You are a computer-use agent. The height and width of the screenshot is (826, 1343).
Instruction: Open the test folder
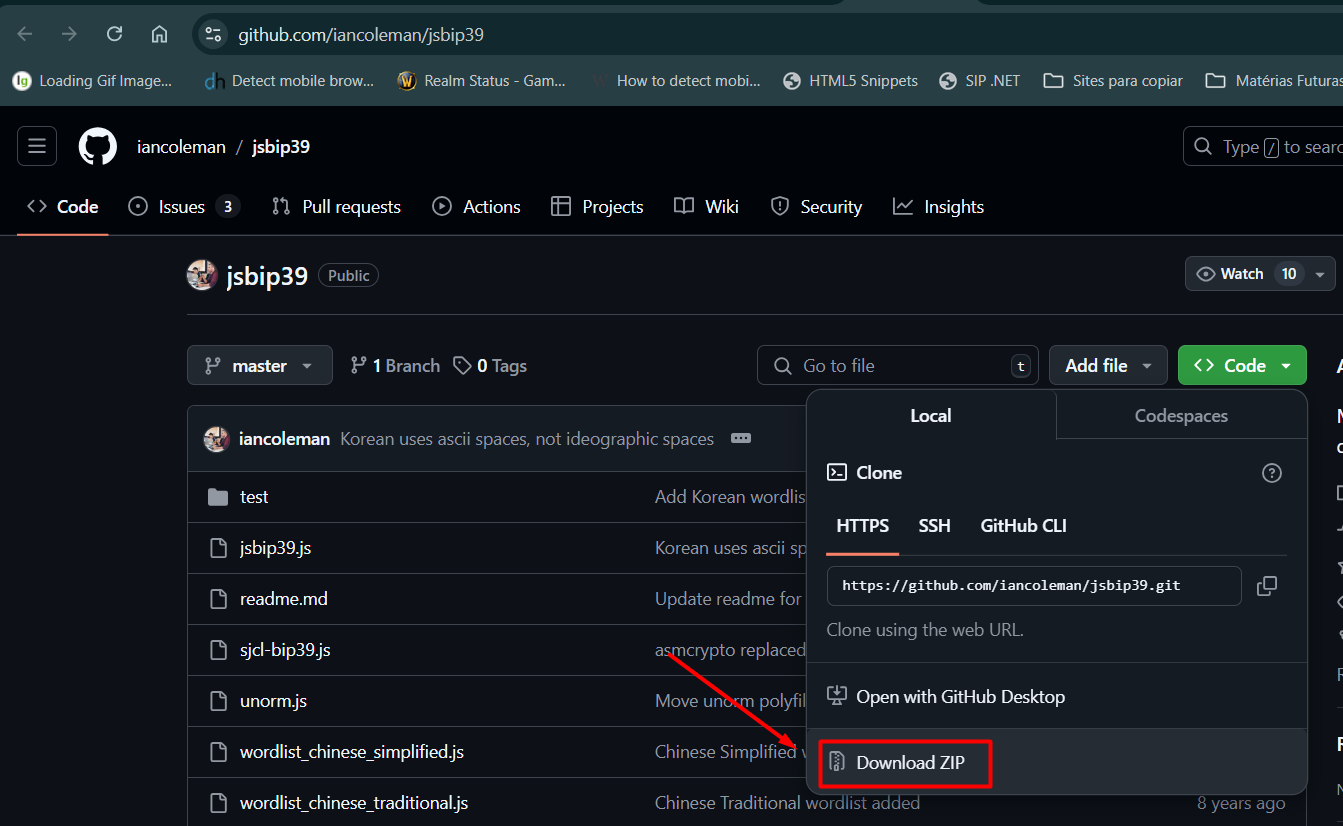pos(254,497)
